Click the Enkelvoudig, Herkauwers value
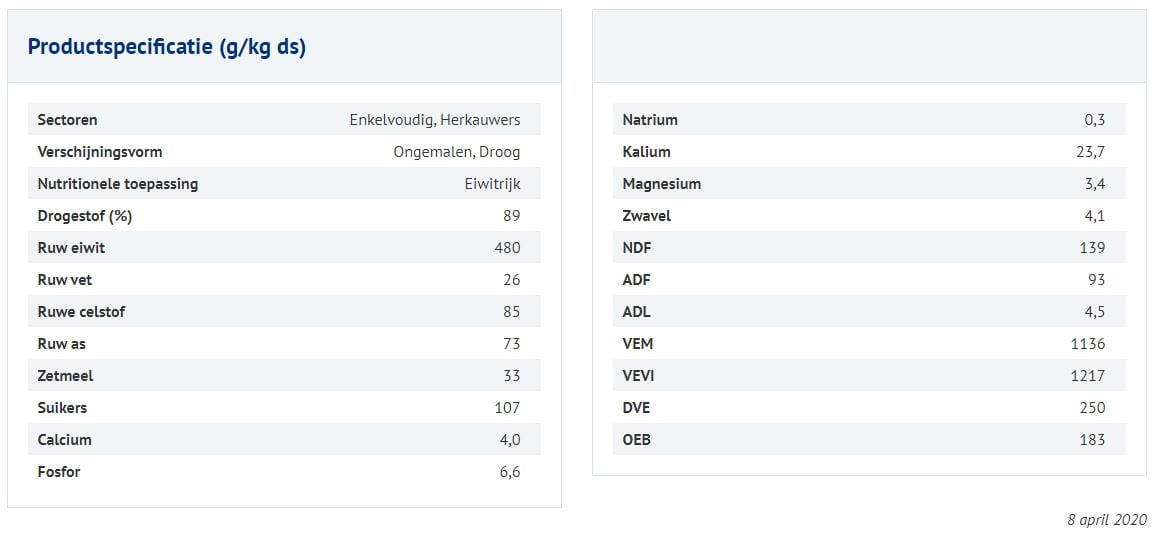 click(434, 120)
